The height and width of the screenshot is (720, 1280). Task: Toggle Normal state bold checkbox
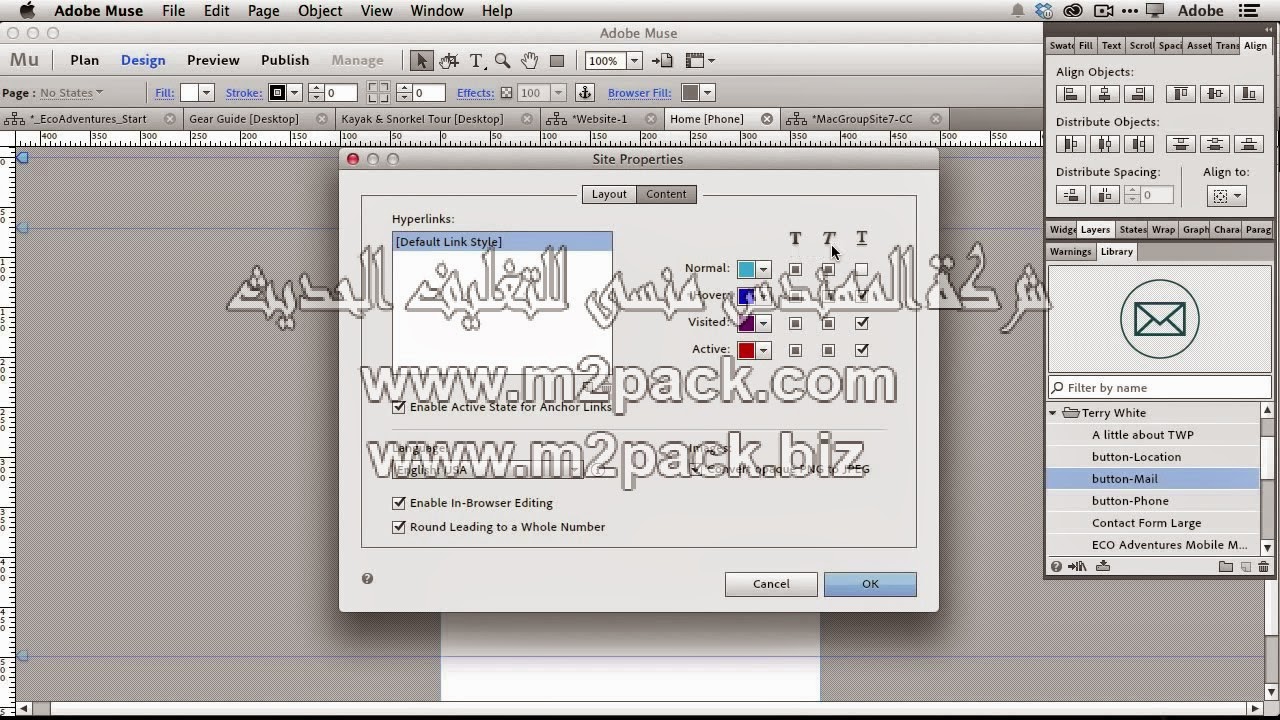tap(795, 269)
